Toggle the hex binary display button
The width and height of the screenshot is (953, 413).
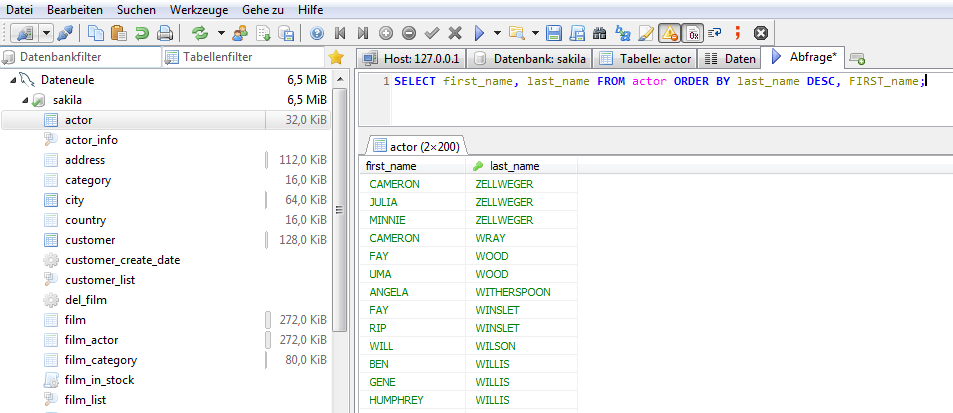click(x=692, y=33)
